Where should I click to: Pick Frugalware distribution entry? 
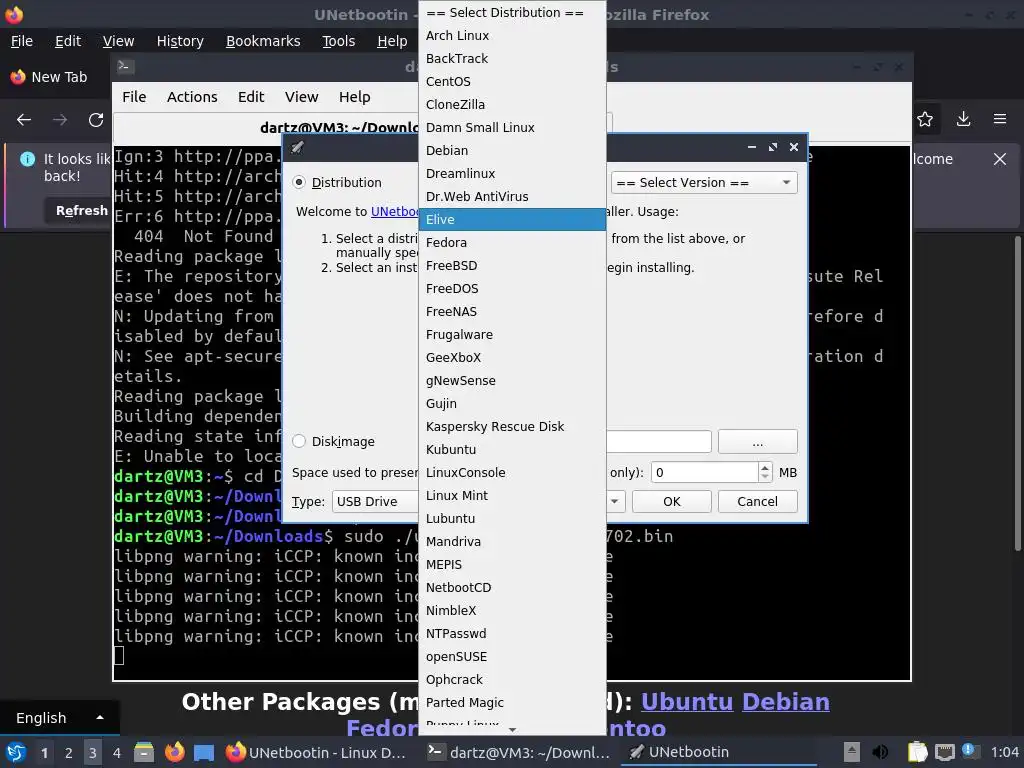pos(512,334)
